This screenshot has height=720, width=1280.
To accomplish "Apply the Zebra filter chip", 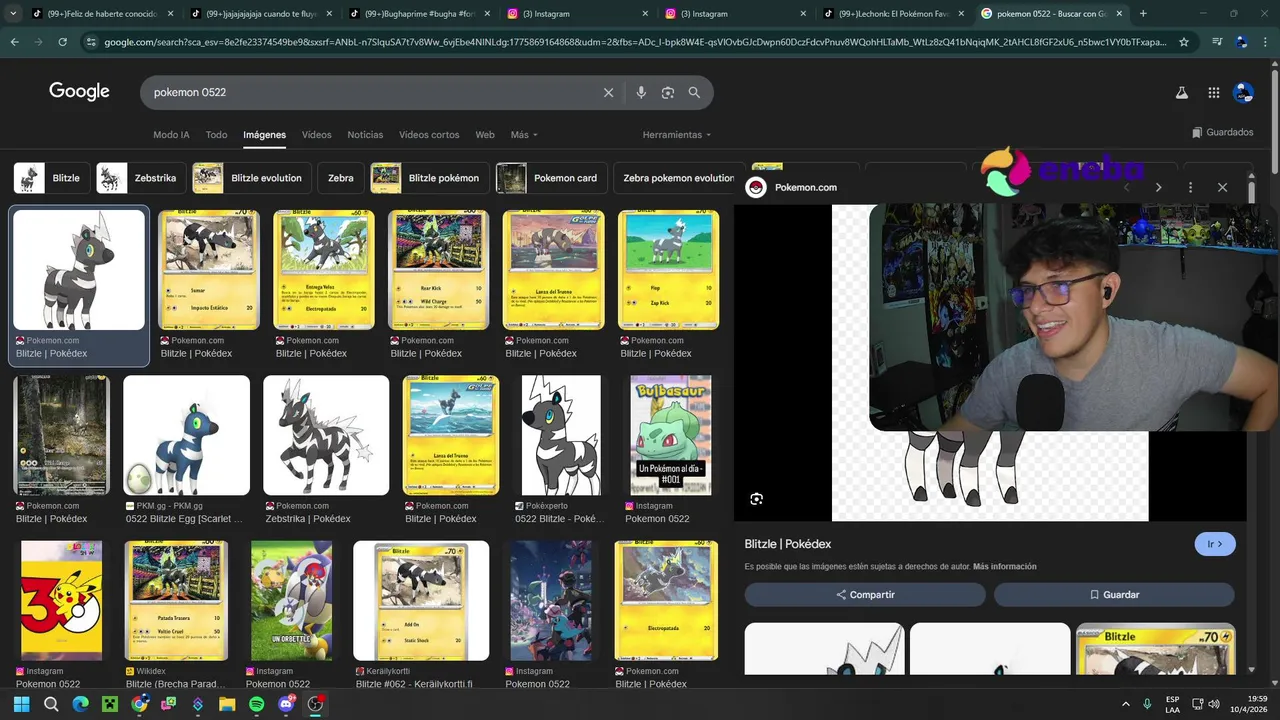I will pyautogui.click(x=341, y=178).
